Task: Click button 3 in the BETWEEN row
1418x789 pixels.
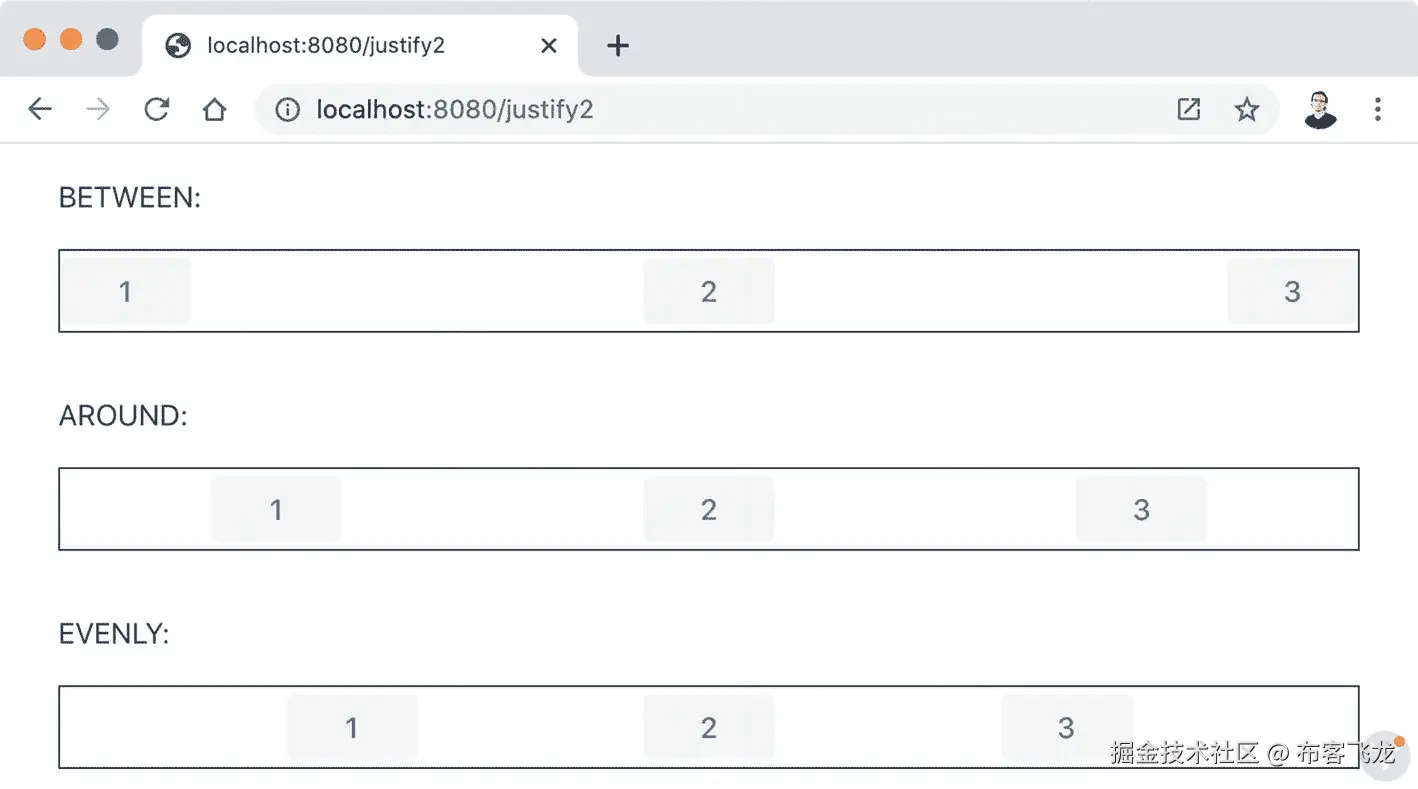Action: coord(1292,291)
